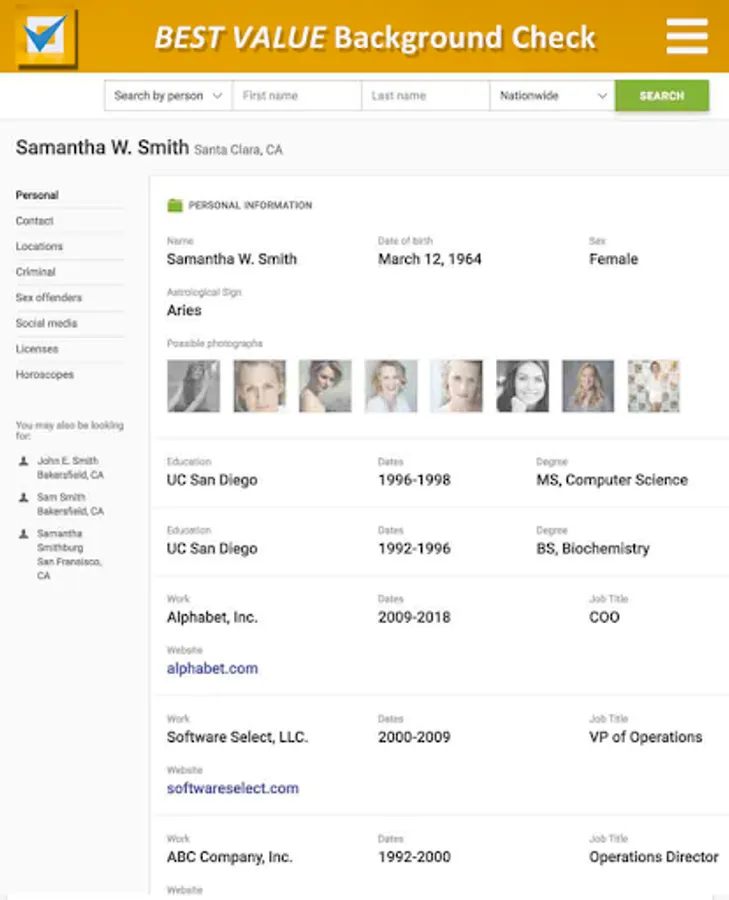Open the Social media sidebar section
The height and width of the screenshot is (900, 729).
click(x=46, y=323)
